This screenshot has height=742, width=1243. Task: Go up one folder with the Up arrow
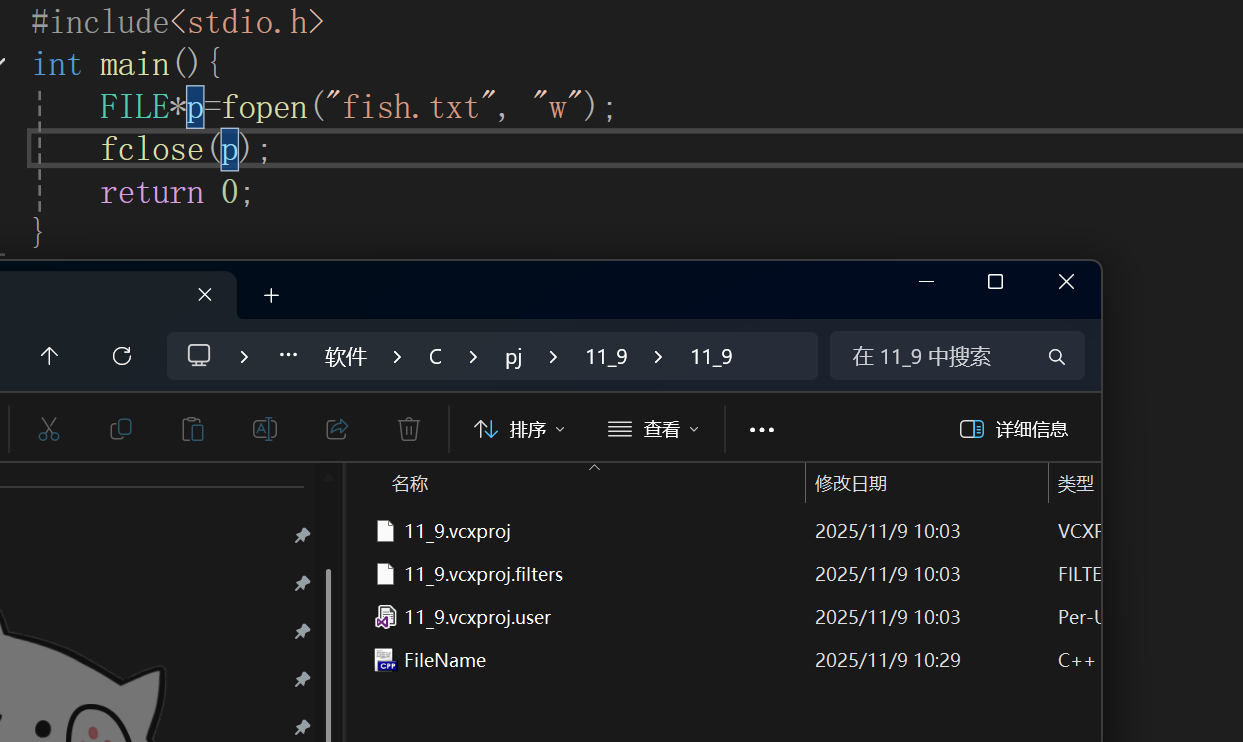coord(49,356)
